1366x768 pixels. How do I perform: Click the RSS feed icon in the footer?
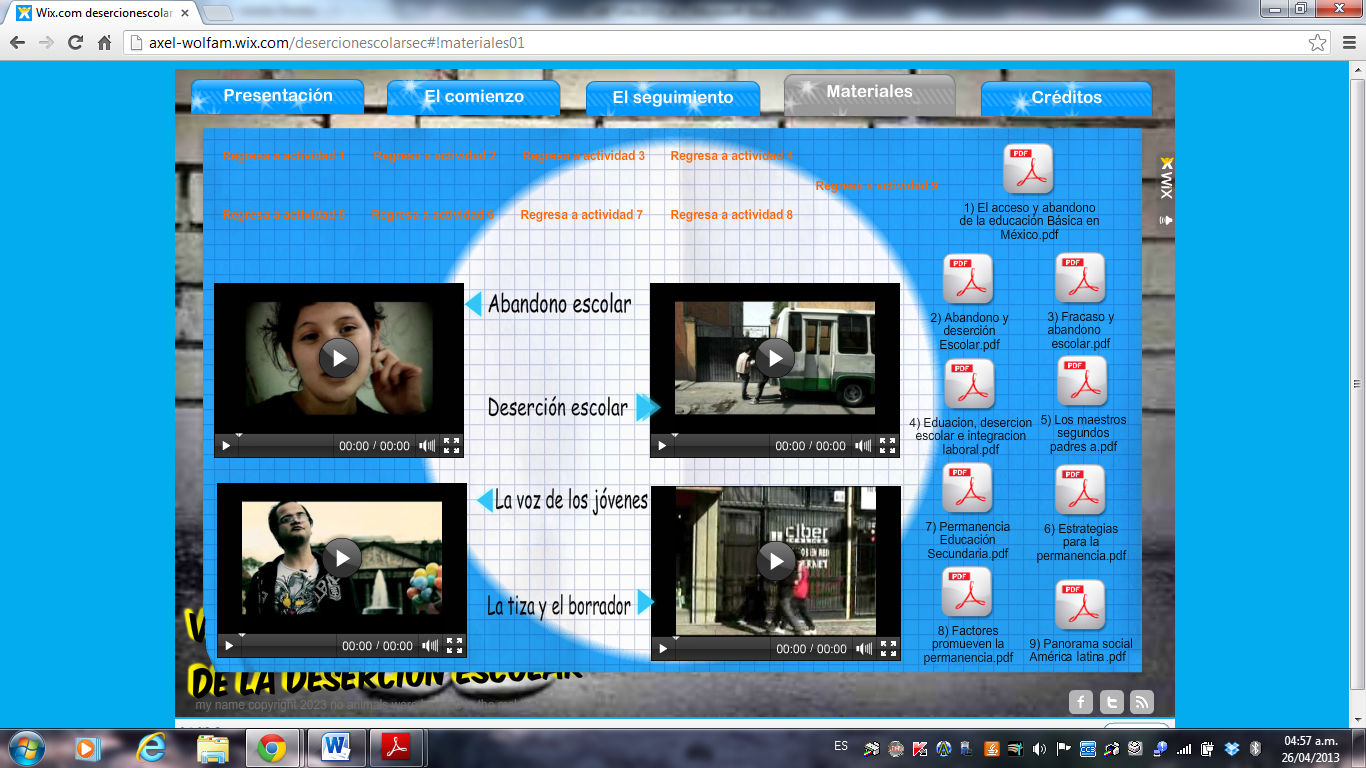[x=1142, y=702]
